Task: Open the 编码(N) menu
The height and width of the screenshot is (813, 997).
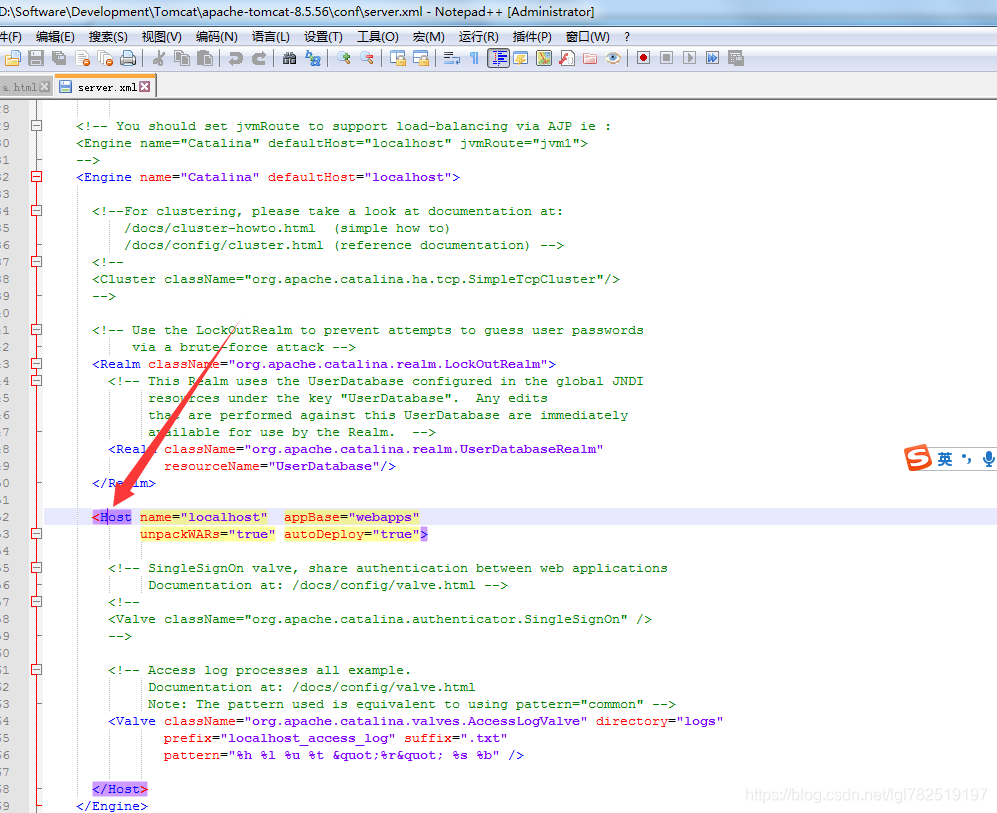Action: coord(217,37)
